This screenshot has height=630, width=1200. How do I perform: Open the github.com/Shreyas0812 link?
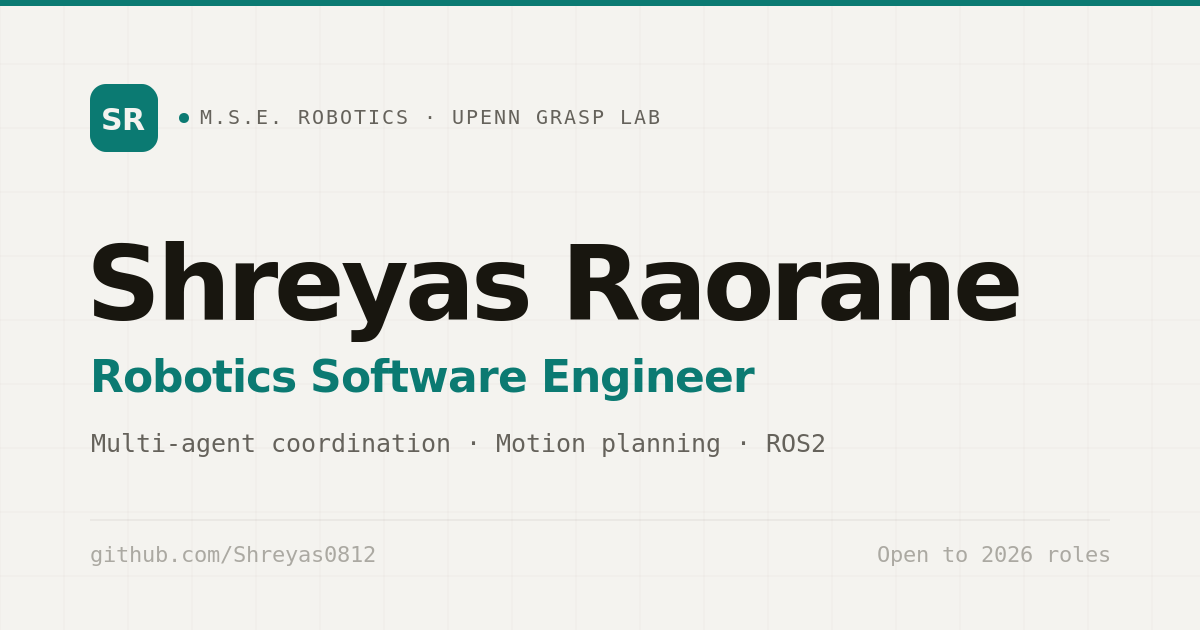click(x=233, y=555)
